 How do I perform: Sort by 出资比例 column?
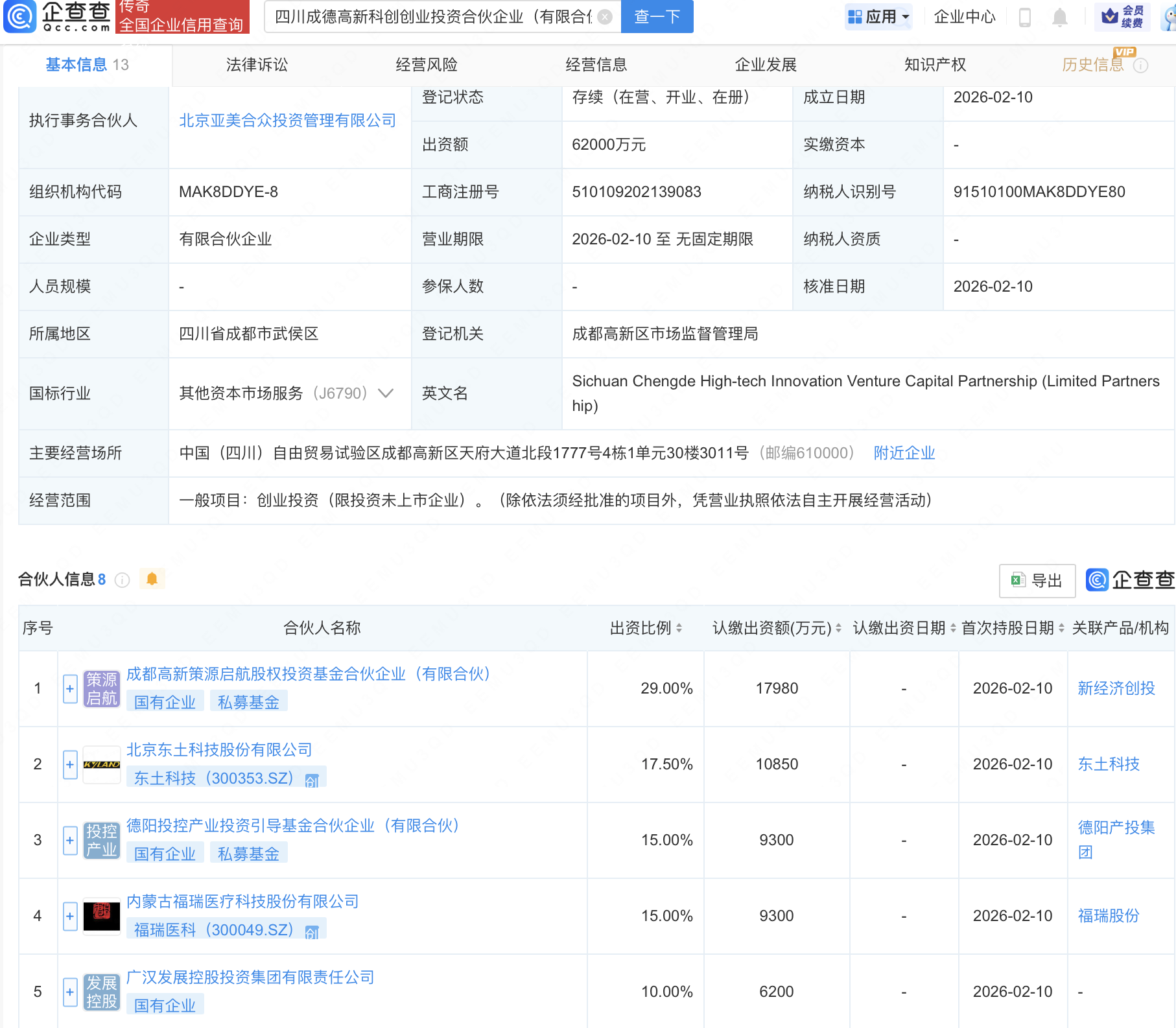tap(679, 628)
